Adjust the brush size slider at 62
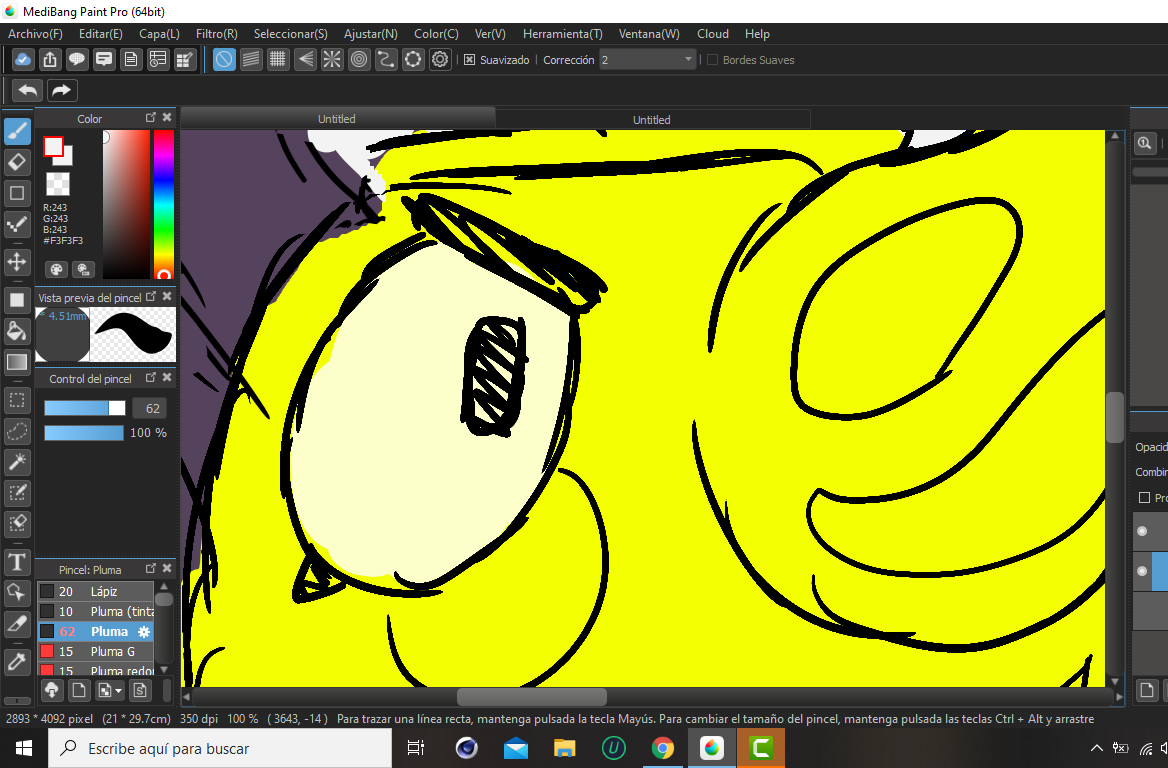The image size is (1168, 768). point(85,408)
